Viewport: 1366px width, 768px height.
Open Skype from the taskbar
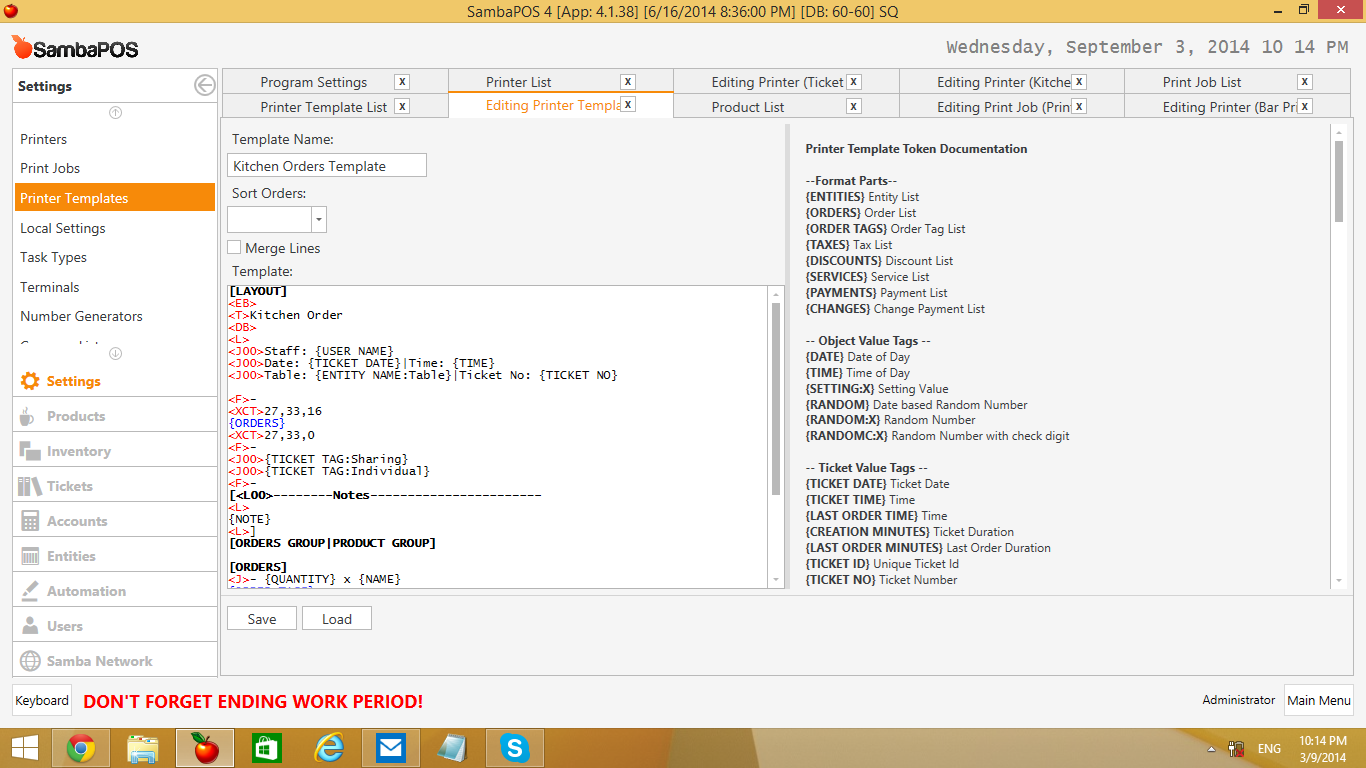pyautogui.click(x=515, y=747)
